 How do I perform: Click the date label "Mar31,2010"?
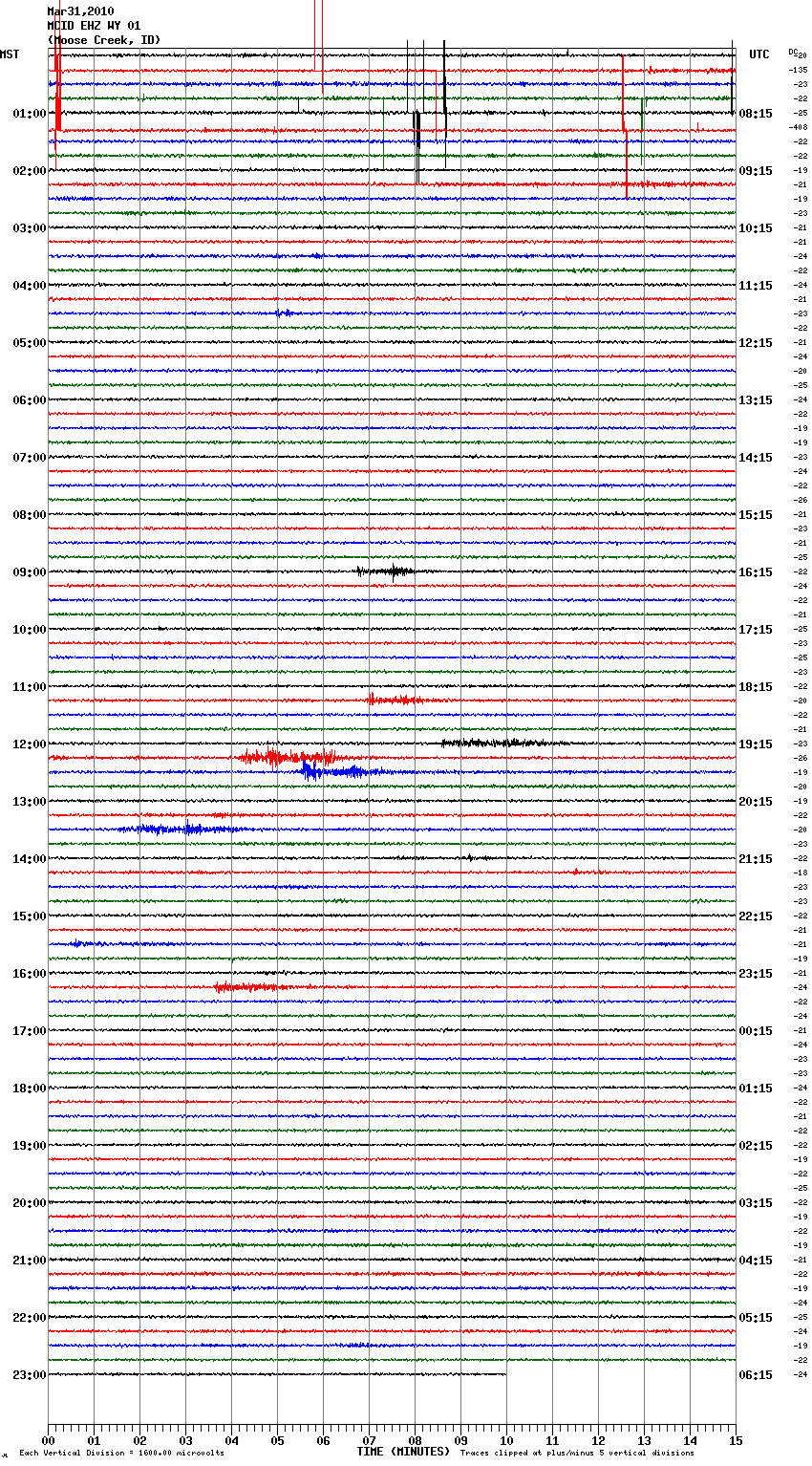[80, 11]
